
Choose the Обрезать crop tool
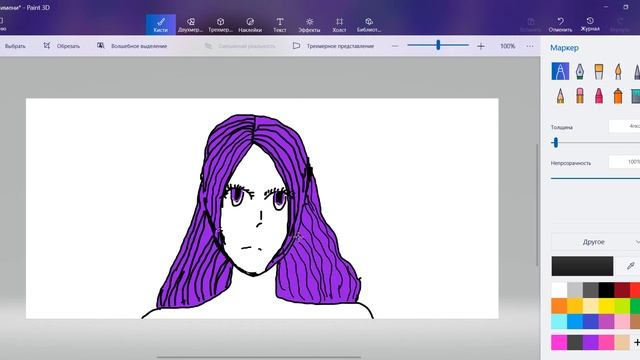[x=62, y=46]
